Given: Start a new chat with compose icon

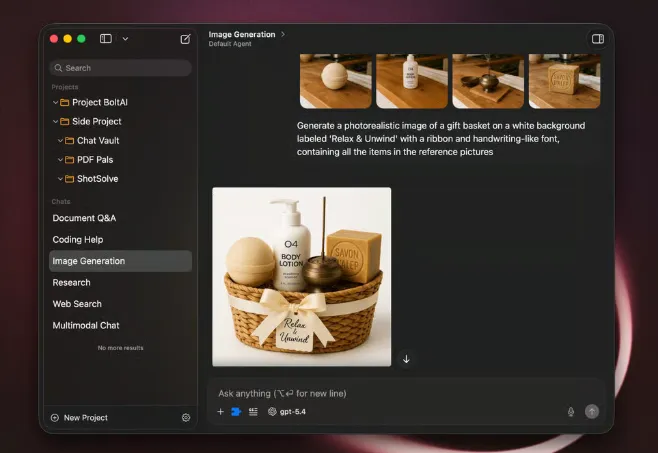Looking at the screenshot, I should [185, 39].
